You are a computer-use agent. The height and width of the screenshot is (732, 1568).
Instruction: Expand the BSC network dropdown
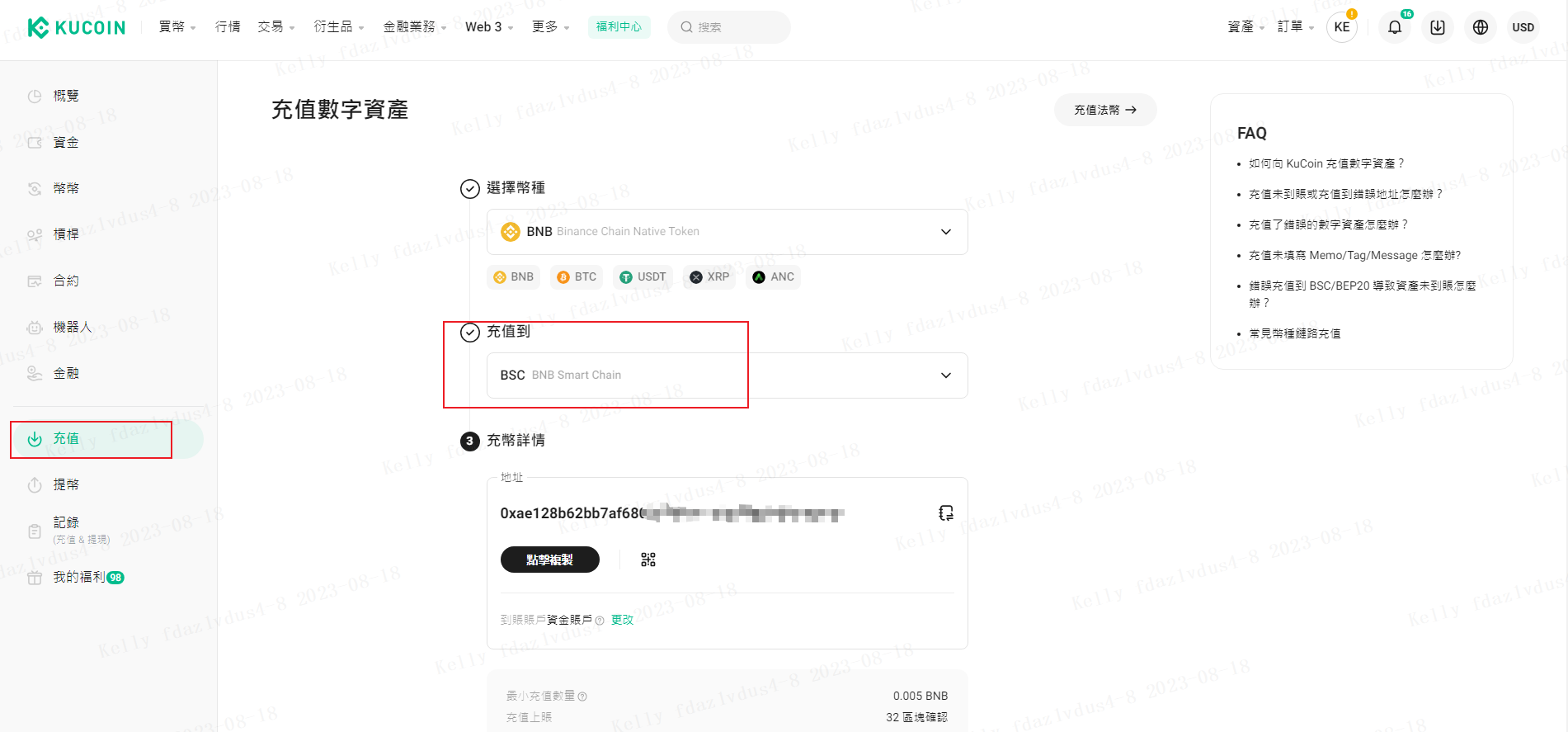[x=727, y=375]
